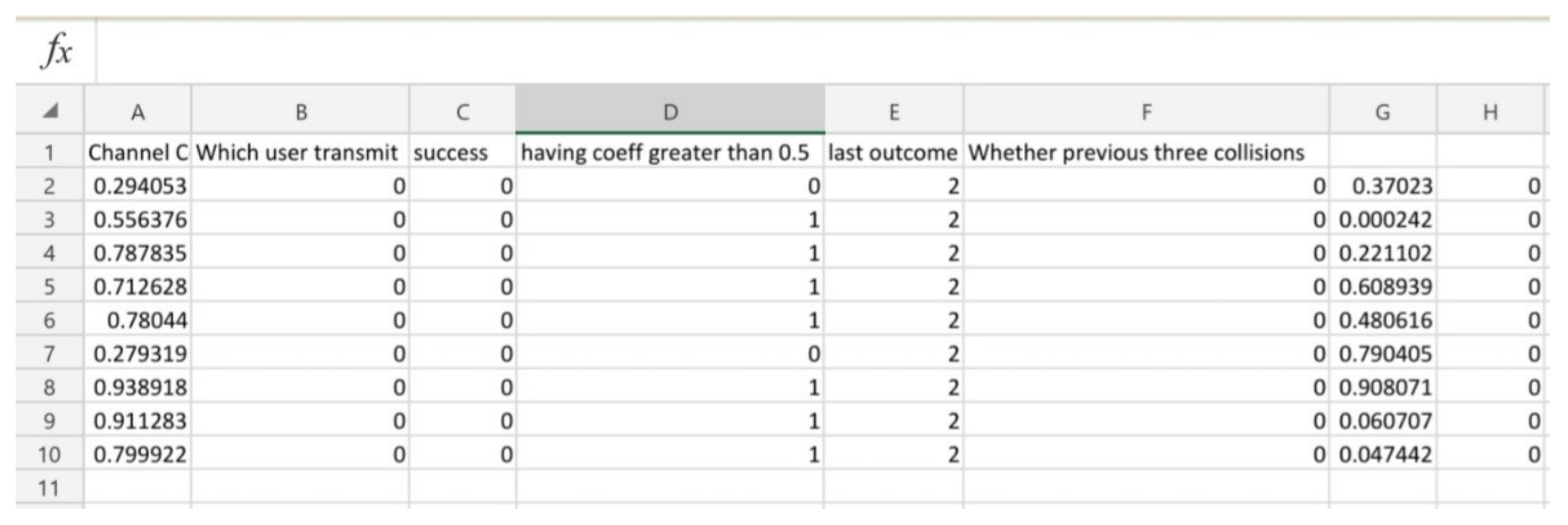Select the 'Channel C' header cell
The width and height of the screenshot is (1568, 525).
coord(138,152)
